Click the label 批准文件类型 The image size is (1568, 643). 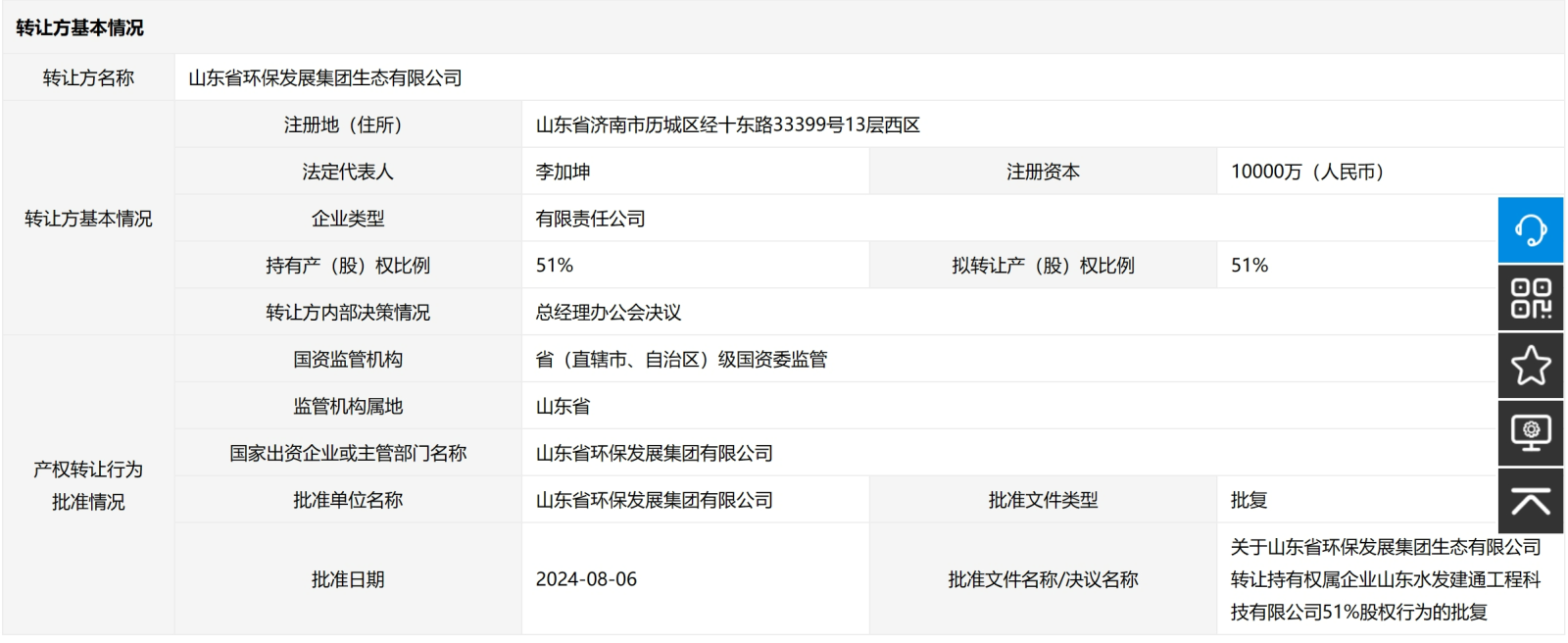(x=1043, y=501)
